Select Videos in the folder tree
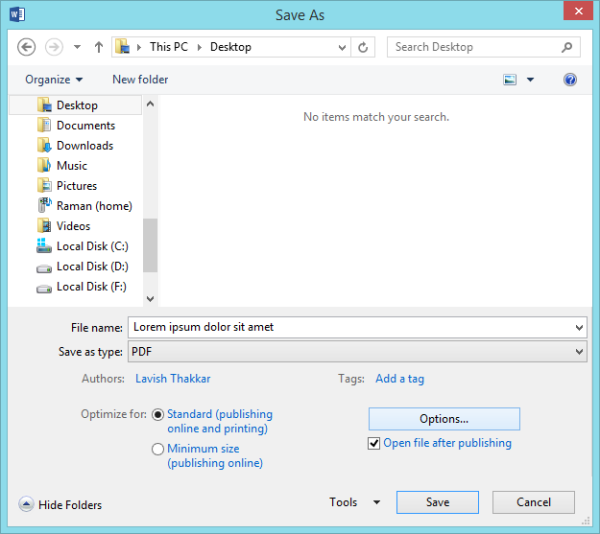This screenshot has width=600, height=534. pyautogui.click(x=73, y=226)
